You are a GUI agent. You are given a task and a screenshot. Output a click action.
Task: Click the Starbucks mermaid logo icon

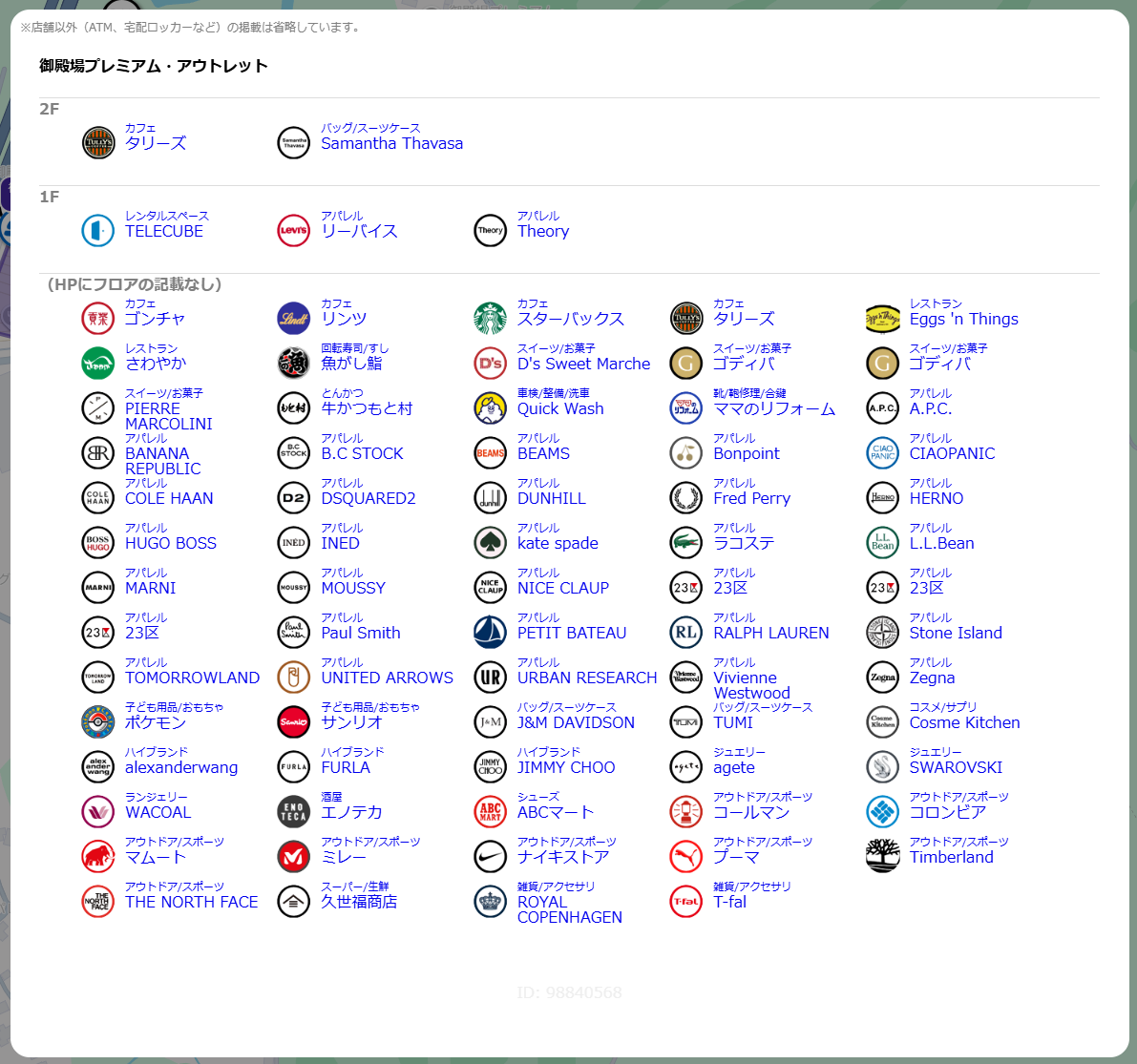490,319
